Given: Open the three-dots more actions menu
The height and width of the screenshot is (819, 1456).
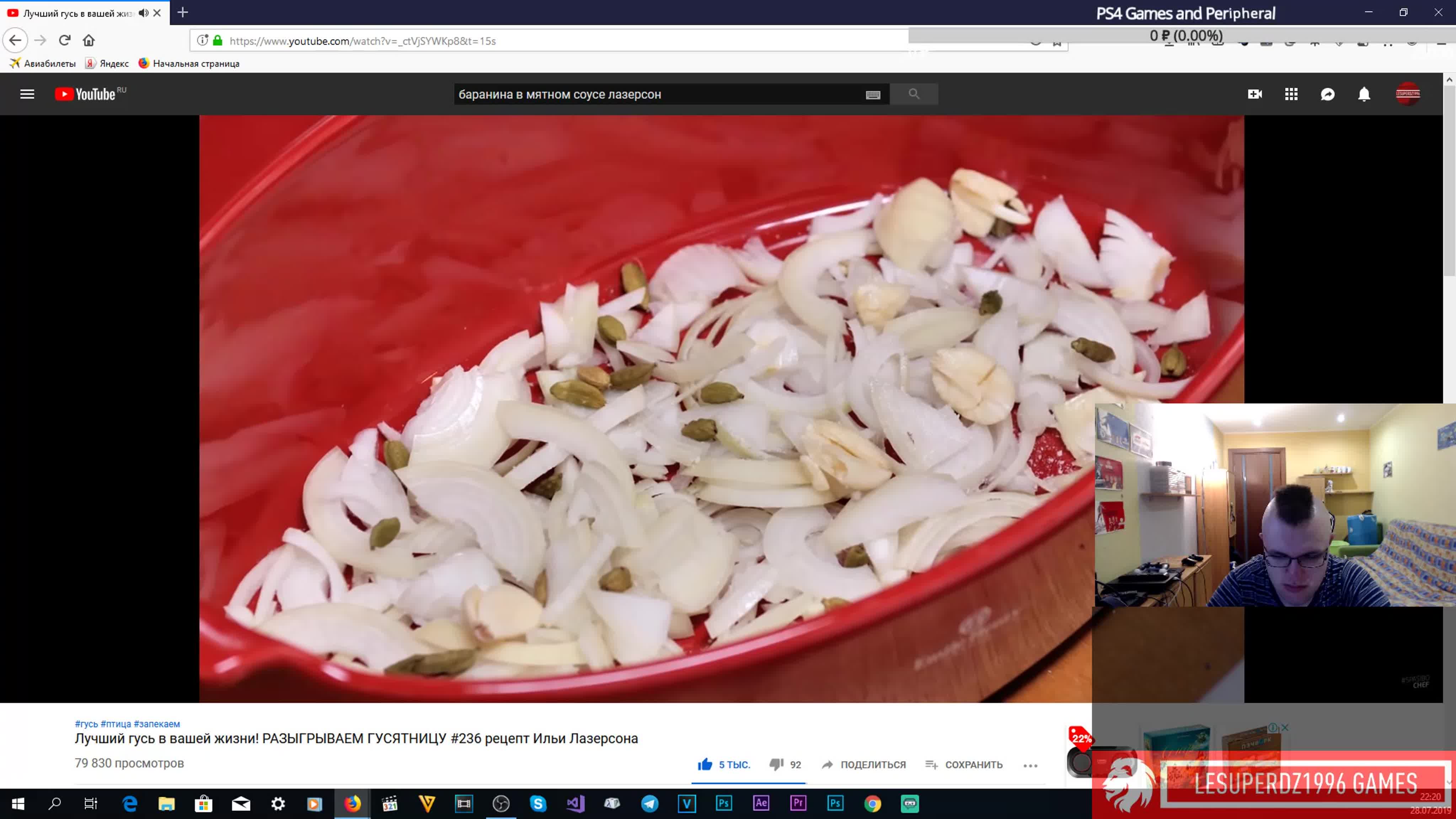Looking at the screenshot, I should (1030, 765).
